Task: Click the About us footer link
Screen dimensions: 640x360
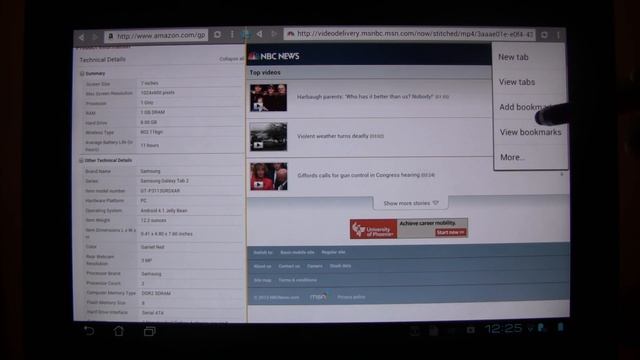Action: 262,266
